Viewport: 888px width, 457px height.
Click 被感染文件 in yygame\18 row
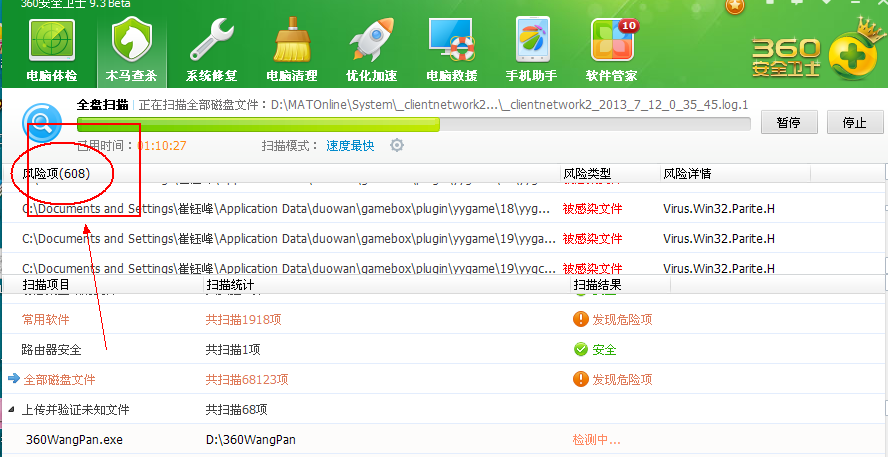pos(592,208)
